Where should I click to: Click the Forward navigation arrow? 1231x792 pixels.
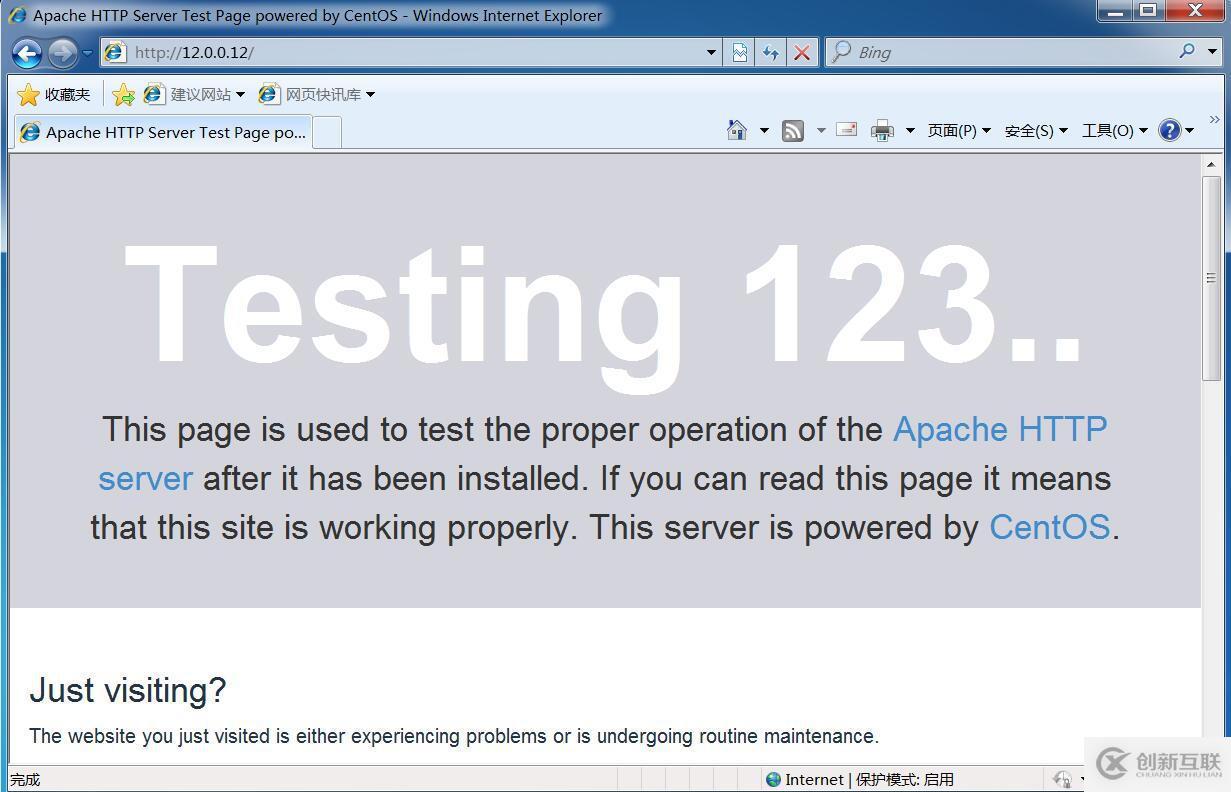[x=62, y=53]
